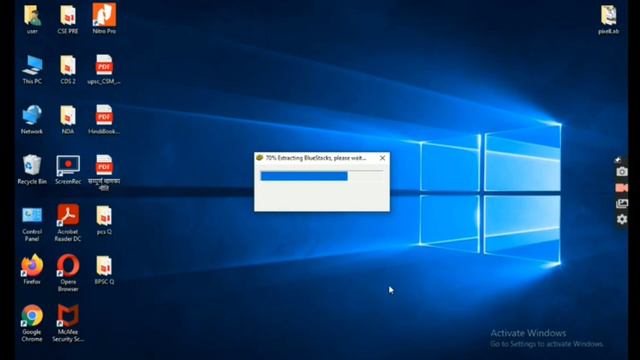
Task: Open ScreenRec settings gear
Action: (622, 219)
